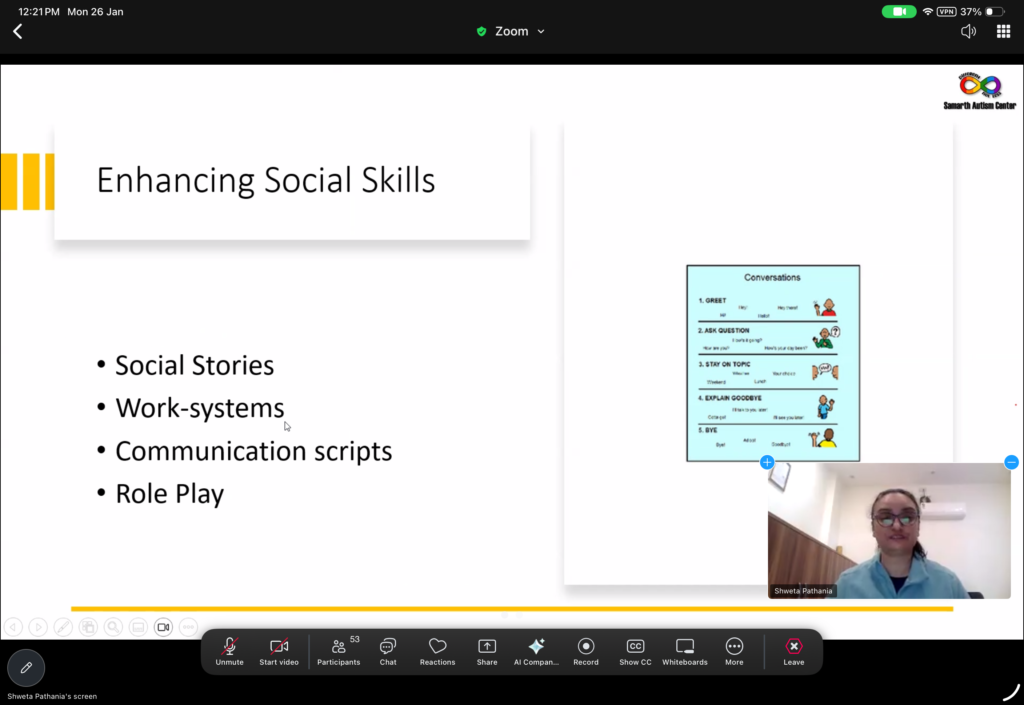Tap the annotate pencil button
Image resolution: width=1024 pixels, height=705 pixels.
pyautogui.click(x=26, y=668)
